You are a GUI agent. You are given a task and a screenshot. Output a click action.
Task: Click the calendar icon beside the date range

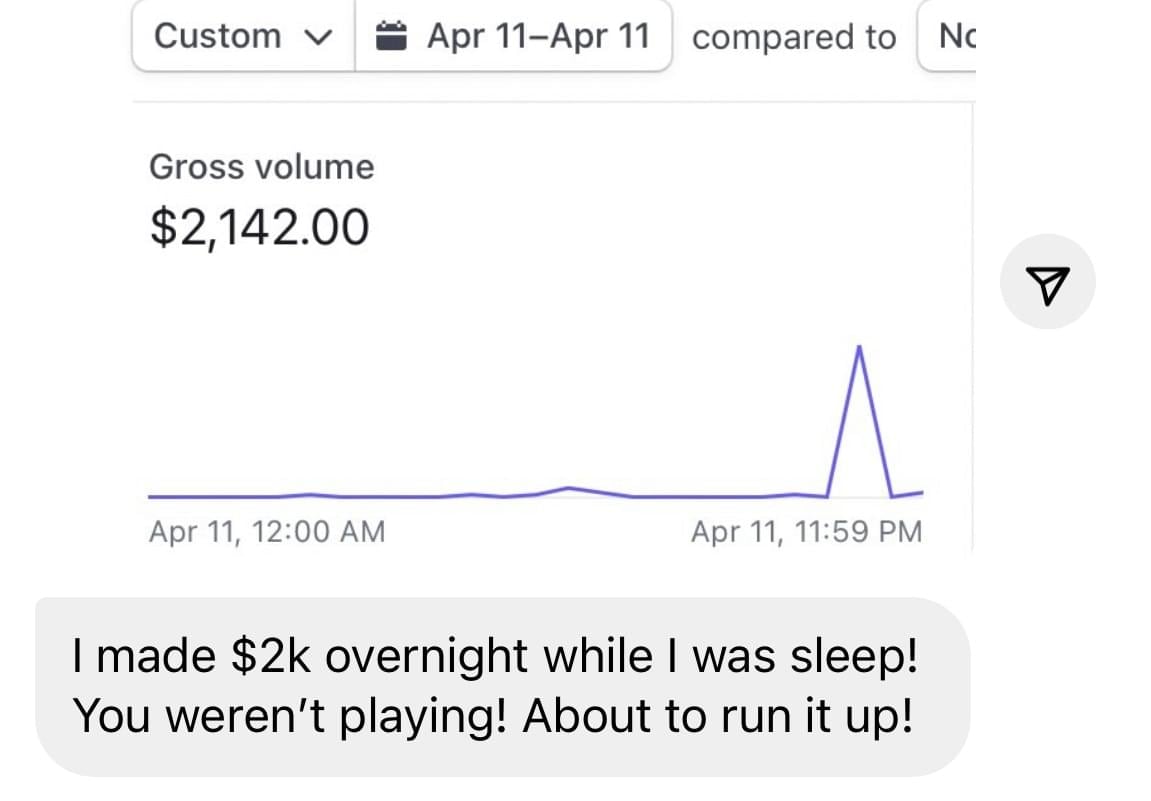[391, 36]
